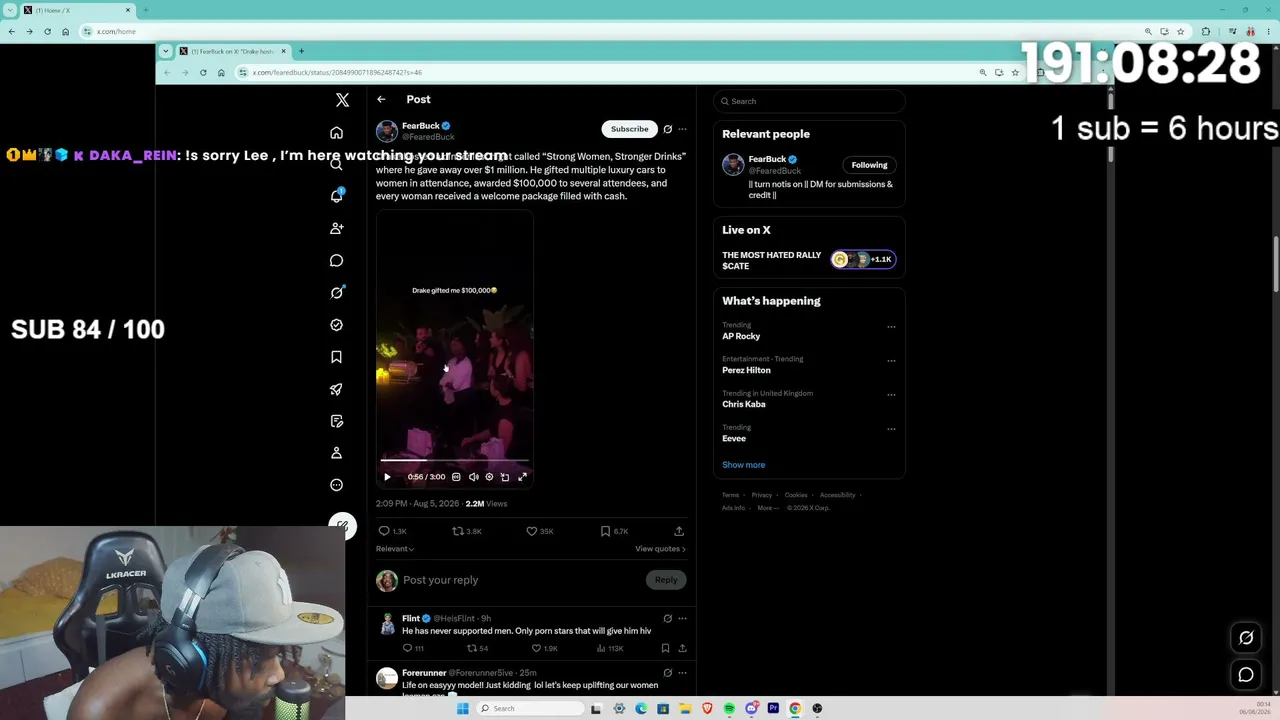
Task: Click the Reply button
Action: pyautogui.click(x=666, y=580)
